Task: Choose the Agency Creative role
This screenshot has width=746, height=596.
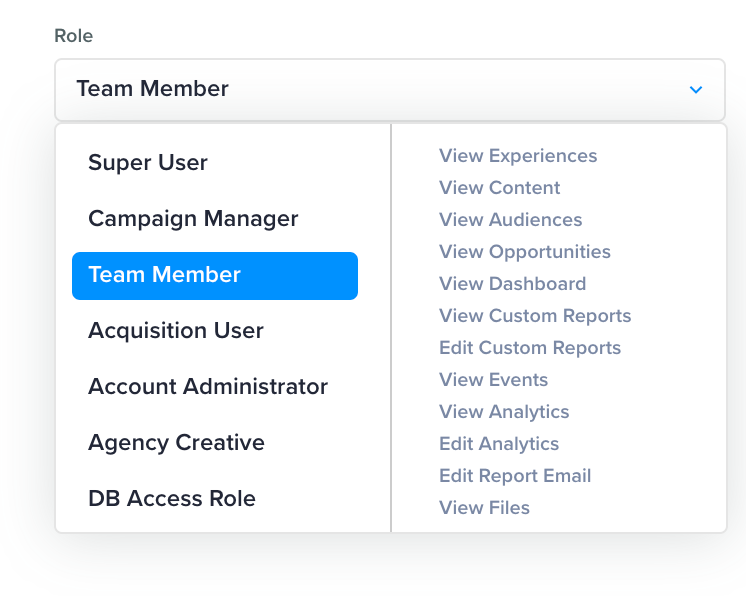Action: point(176,443)
